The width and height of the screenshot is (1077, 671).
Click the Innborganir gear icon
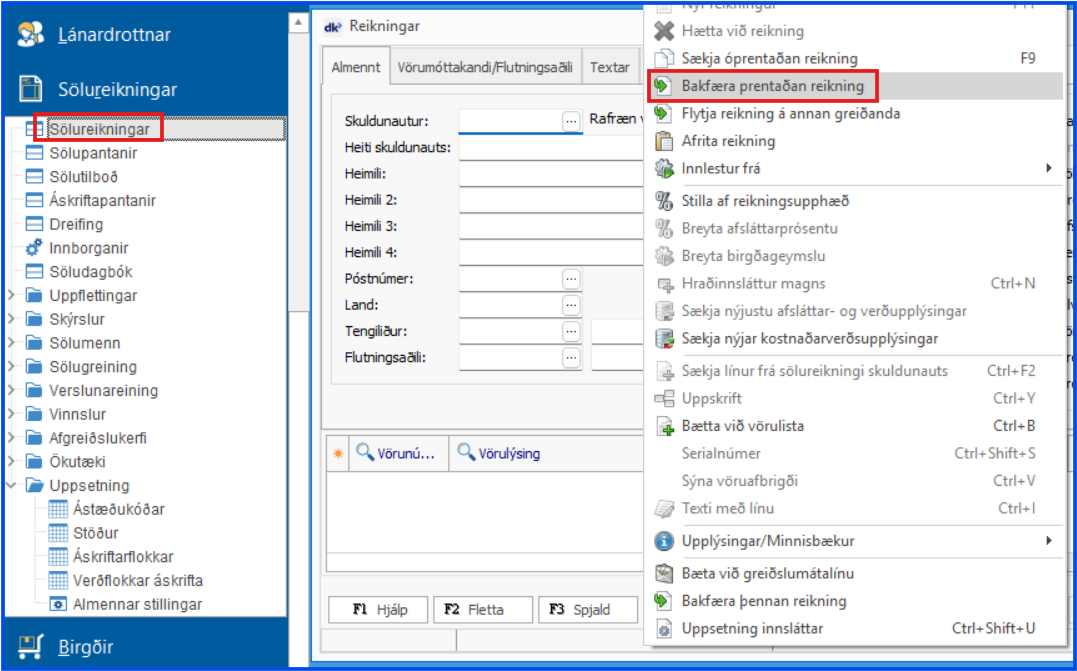pos(33,248)
